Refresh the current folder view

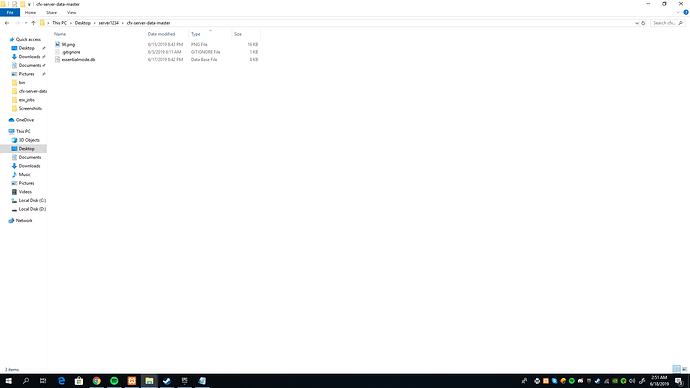pos(643,23)
